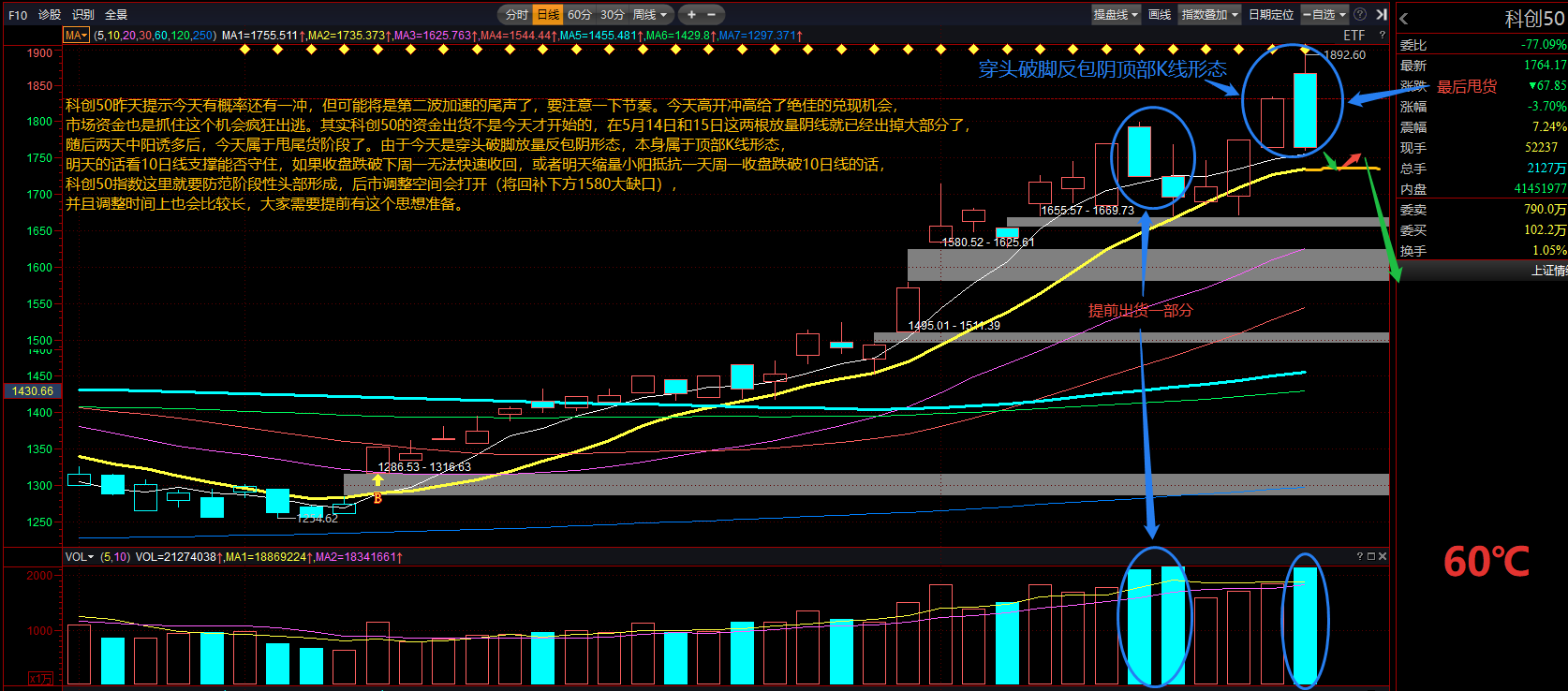Screen dimensions: 1568x691
Task: Click the 委比 value -77.09%
Action: pos(1543,45)
